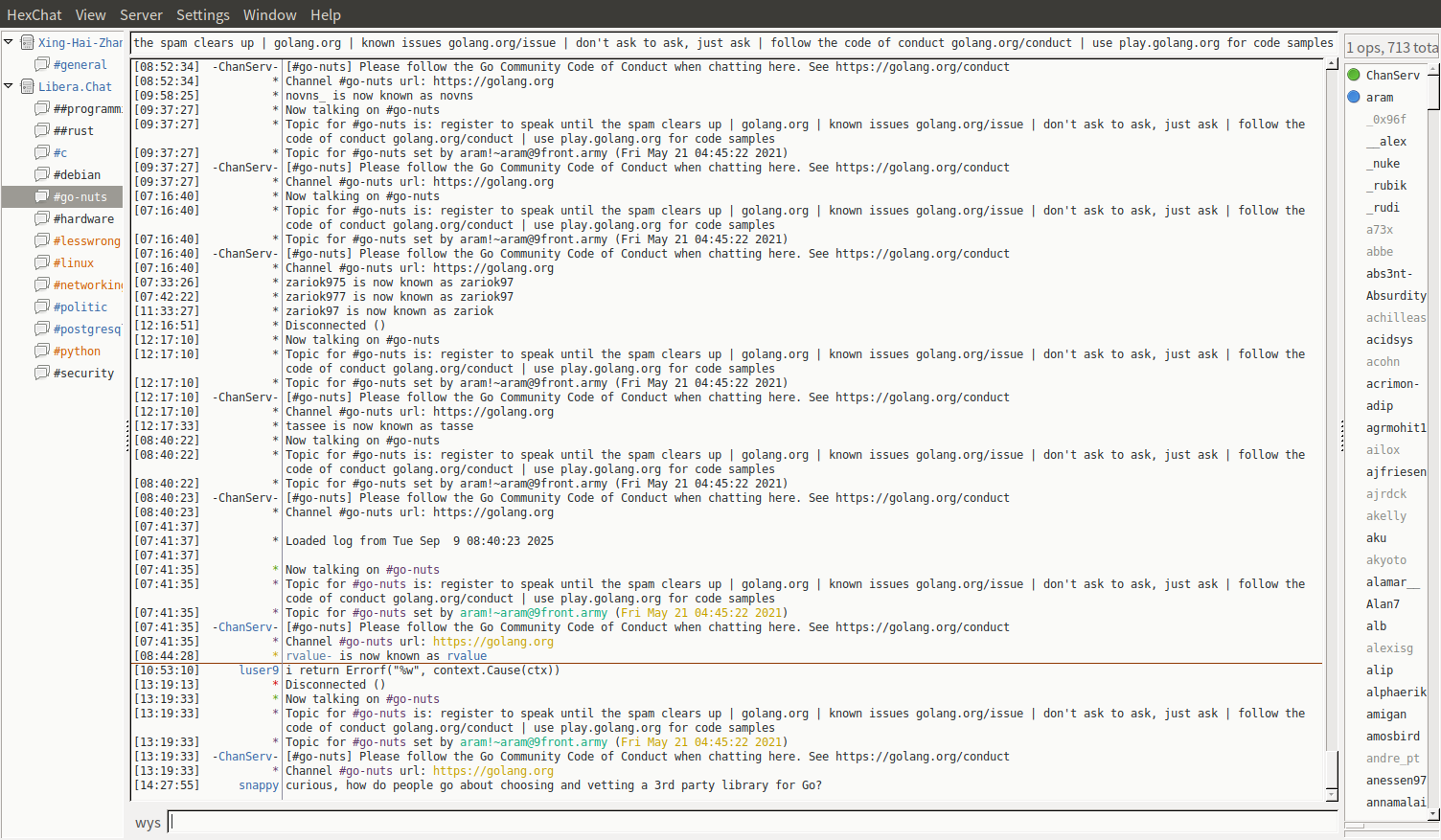Click the user list scroll up arrow
The image size is (1441, 840).
[1434, 68]
